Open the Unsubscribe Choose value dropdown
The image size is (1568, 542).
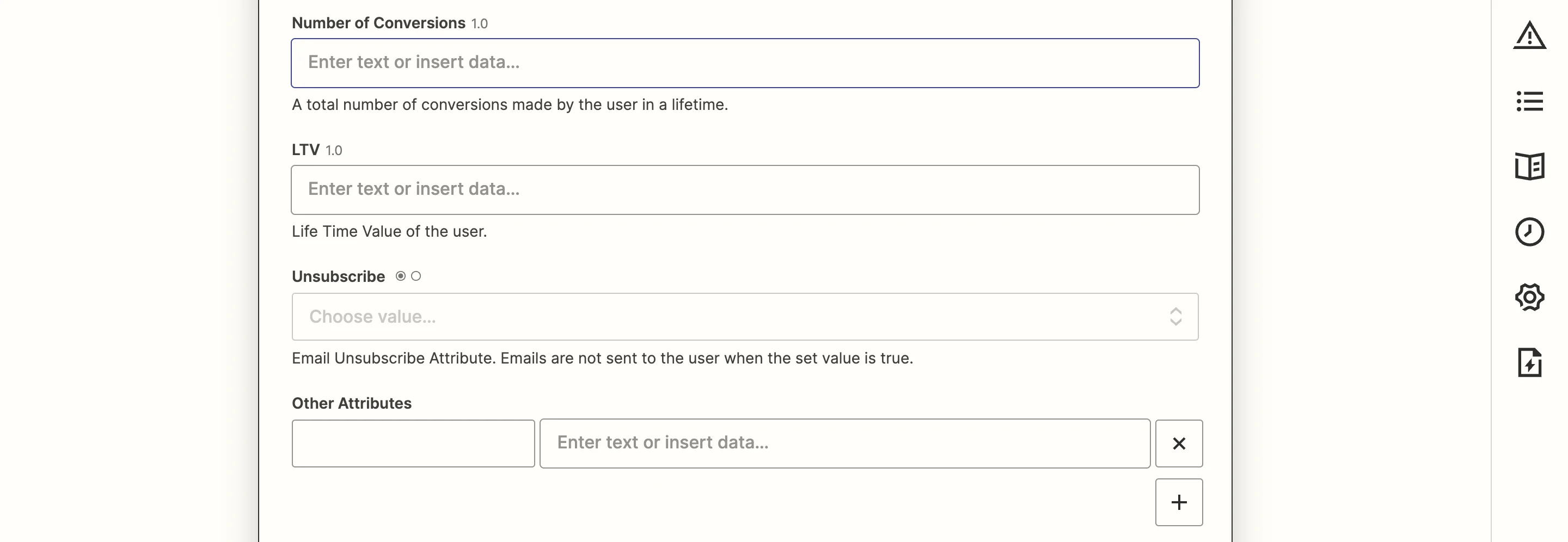(745, 316)
